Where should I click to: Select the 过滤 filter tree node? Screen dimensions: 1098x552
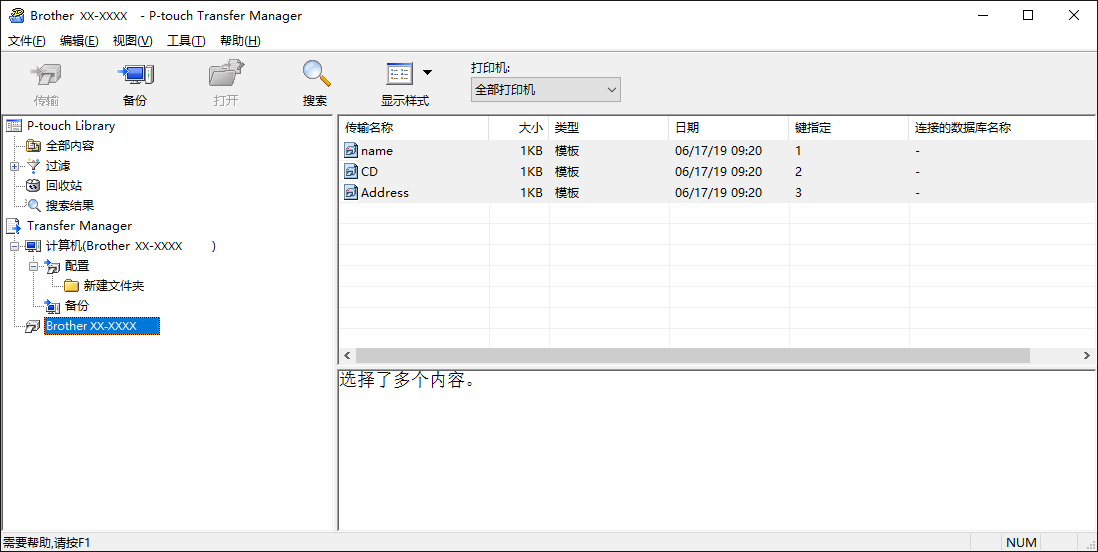[58, 166]
